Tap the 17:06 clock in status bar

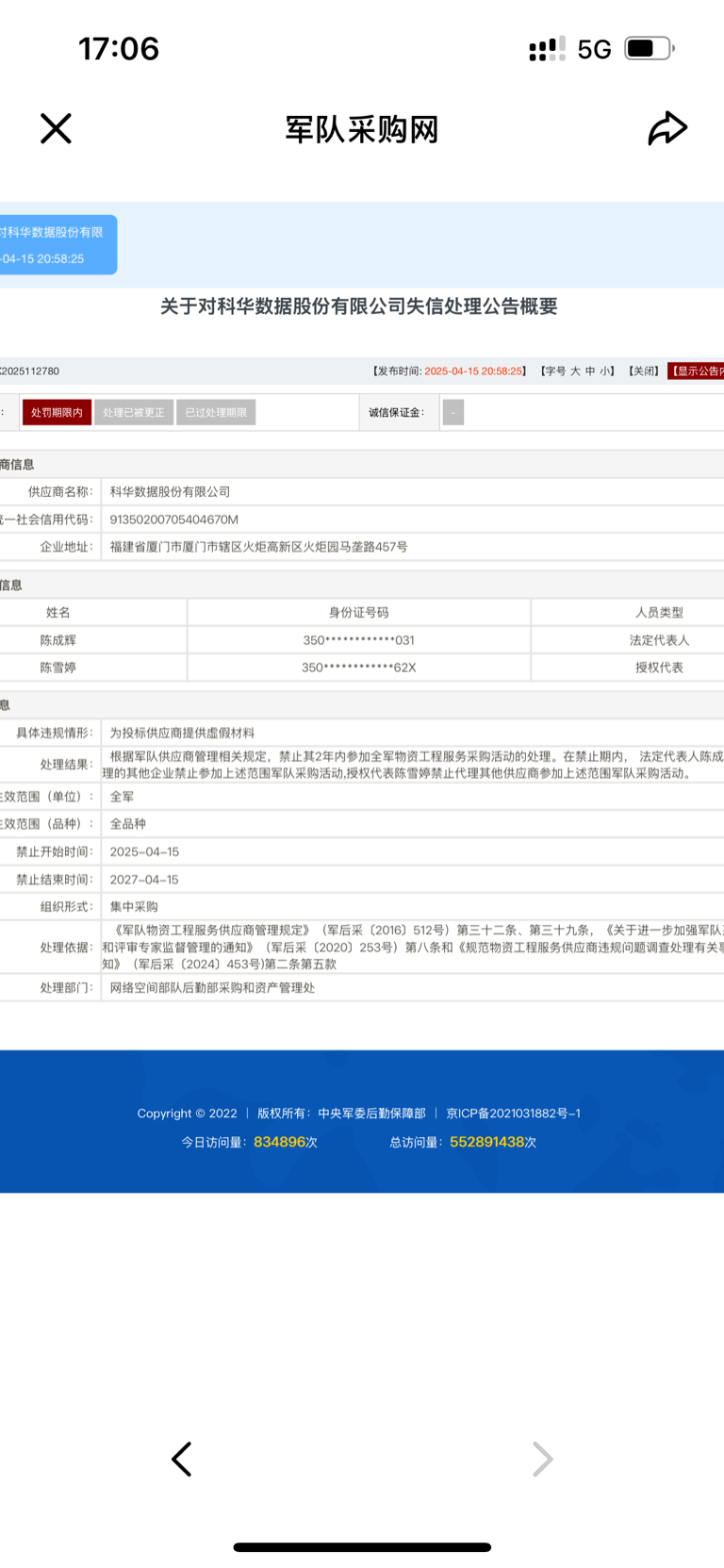pyautogui.click(x=119, y=48)
